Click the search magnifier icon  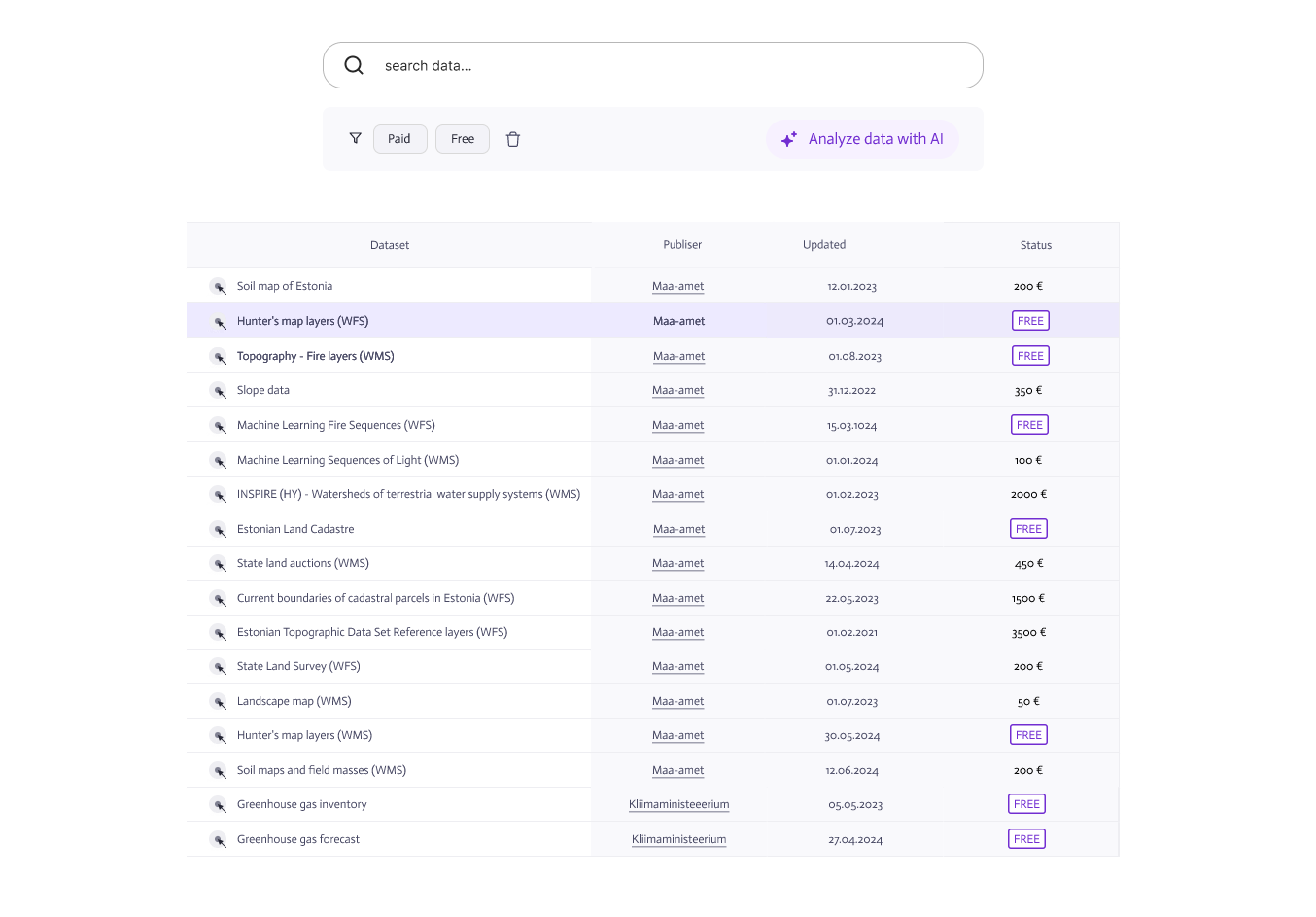tap(354, 65)
